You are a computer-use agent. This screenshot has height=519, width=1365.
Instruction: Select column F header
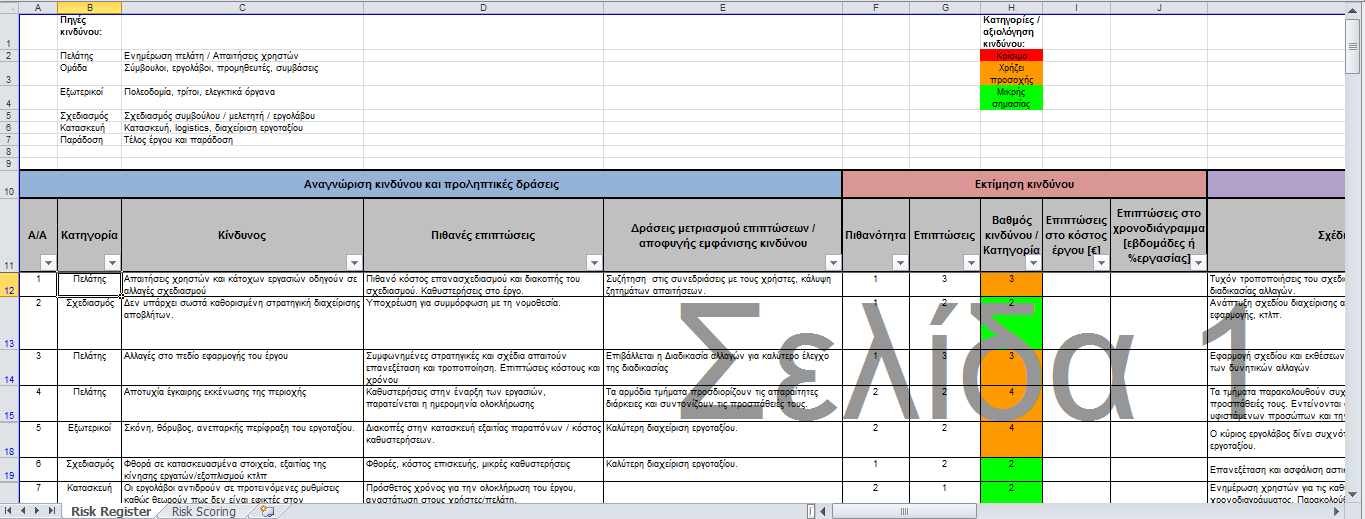(x=876, y=7)
